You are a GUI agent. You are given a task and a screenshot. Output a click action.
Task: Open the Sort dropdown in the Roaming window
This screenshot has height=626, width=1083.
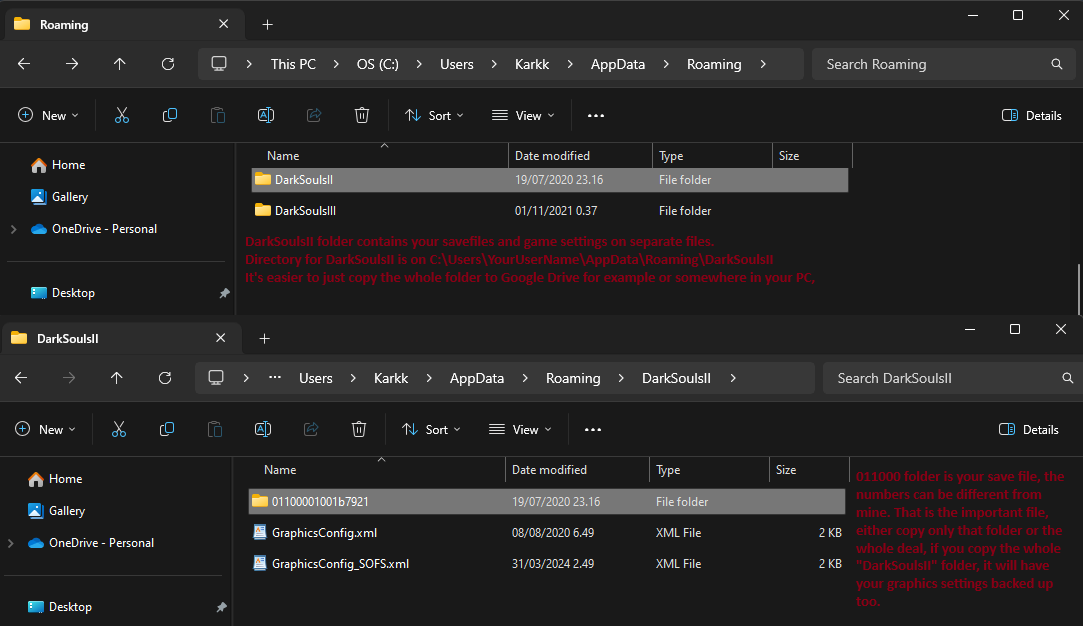(434, 115)
